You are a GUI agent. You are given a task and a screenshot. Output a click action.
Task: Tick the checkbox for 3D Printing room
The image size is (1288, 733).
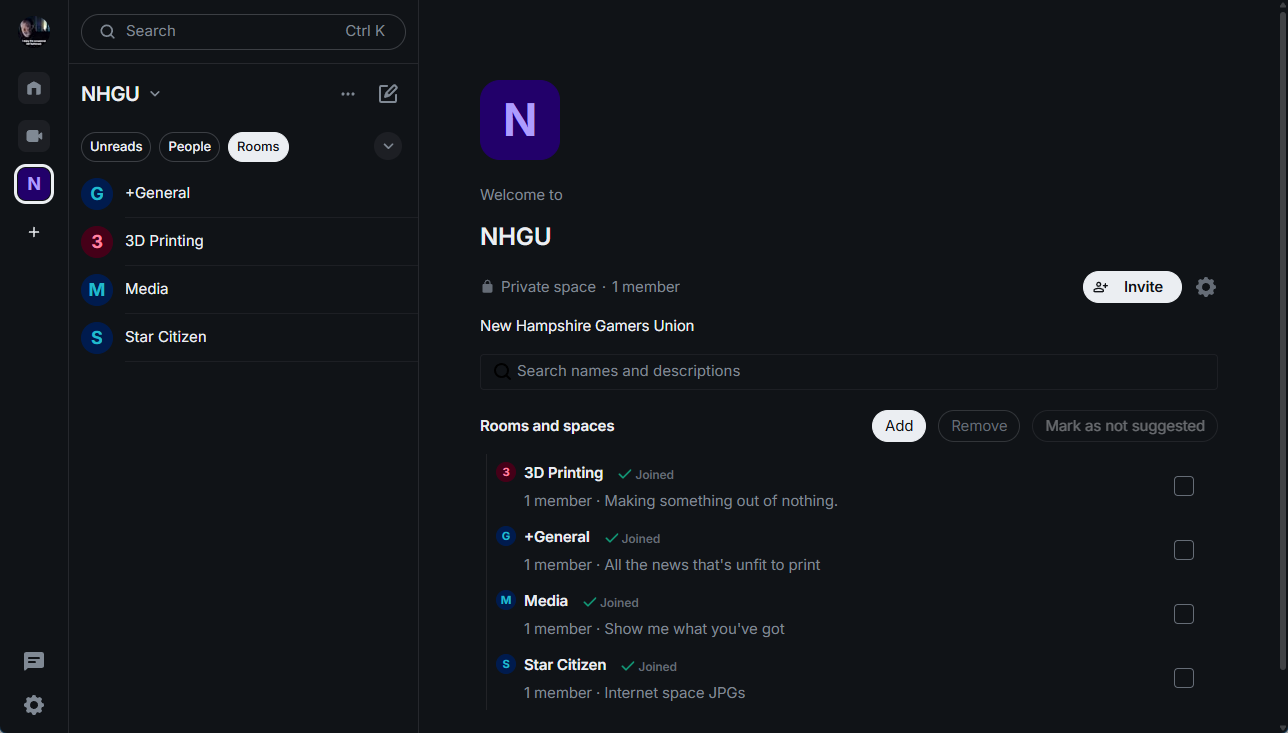[1184, 486]
